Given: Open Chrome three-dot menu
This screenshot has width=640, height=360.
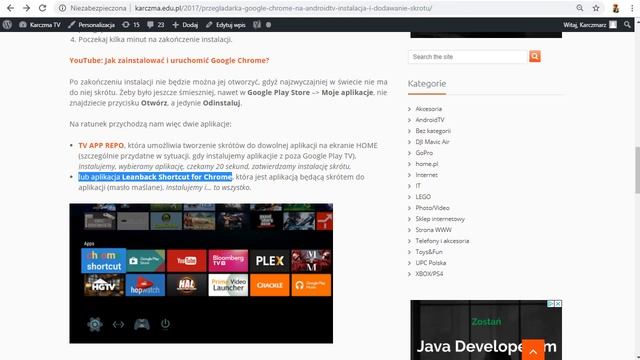Looking at the screenshot, I should [x=632, y=8].
